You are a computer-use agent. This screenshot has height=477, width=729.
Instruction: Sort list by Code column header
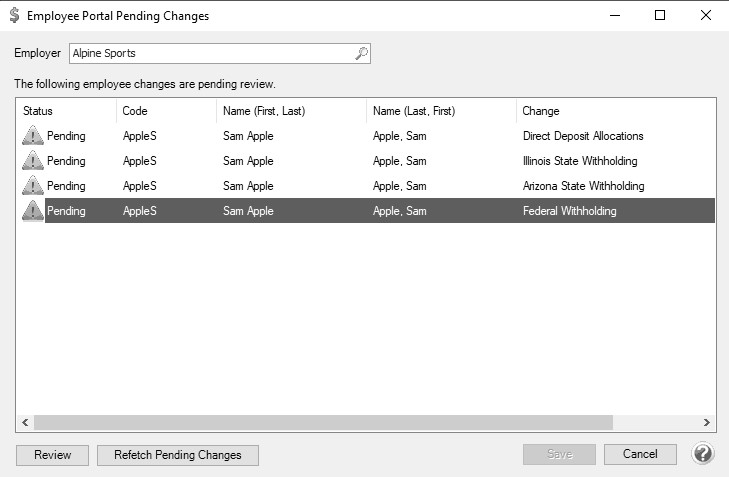(166, 111)
